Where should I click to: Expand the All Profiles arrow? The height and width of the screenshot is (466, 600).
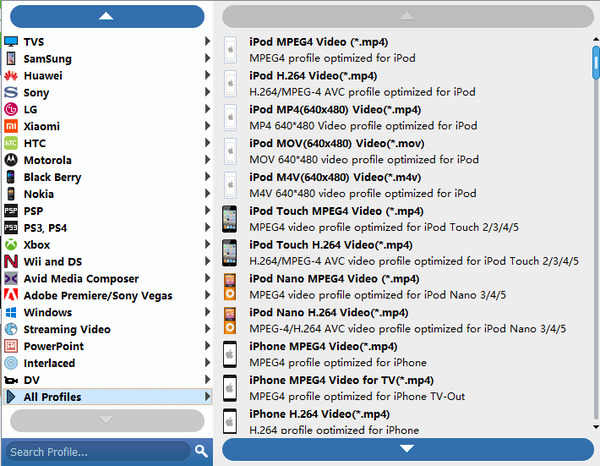coord(207,397)
